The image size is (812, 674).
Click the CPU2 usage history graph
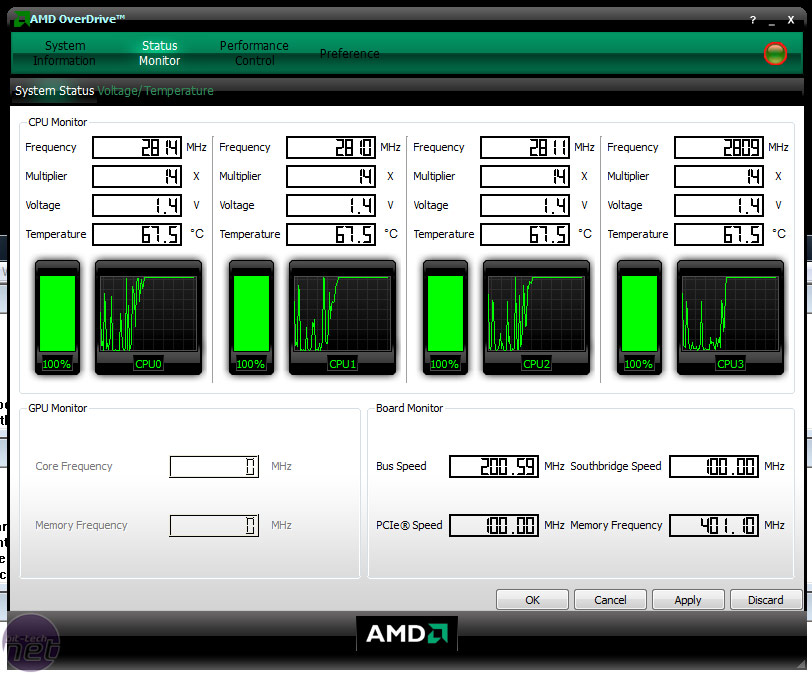pyautogui.click(x=536, y=317)
